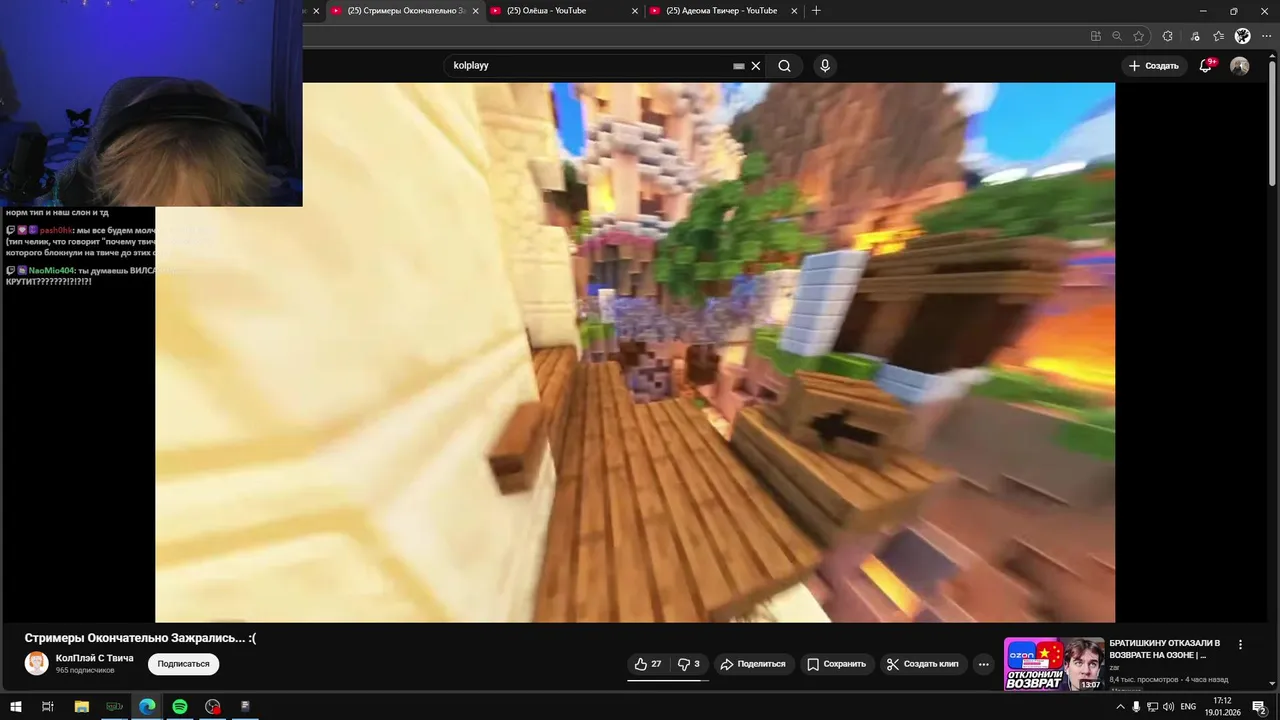Click the Сохранить save button

click(x=837, y=664)
